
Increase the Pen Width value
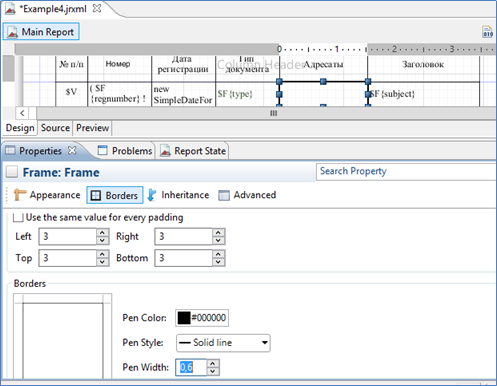[x=213, y=363]
